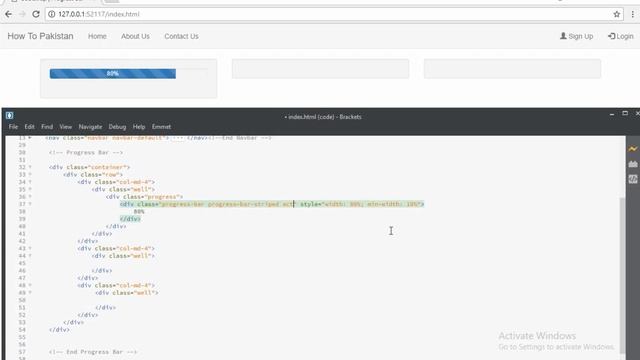Click the closing div on line 42
Image resolution: width=640 pixels, height=360 pixels.
[87, 241]
